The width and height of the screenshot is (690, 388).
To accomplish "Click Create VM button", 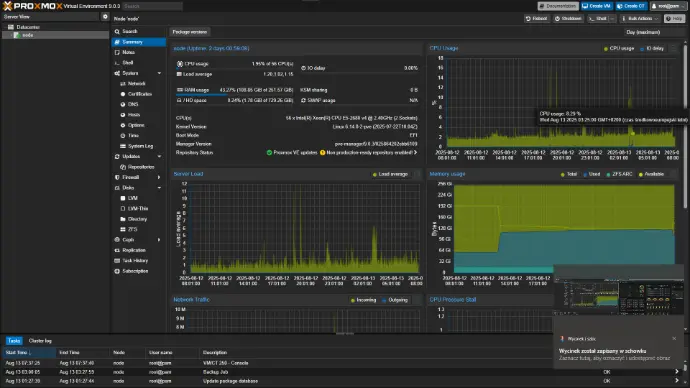I will pos(597,6).
